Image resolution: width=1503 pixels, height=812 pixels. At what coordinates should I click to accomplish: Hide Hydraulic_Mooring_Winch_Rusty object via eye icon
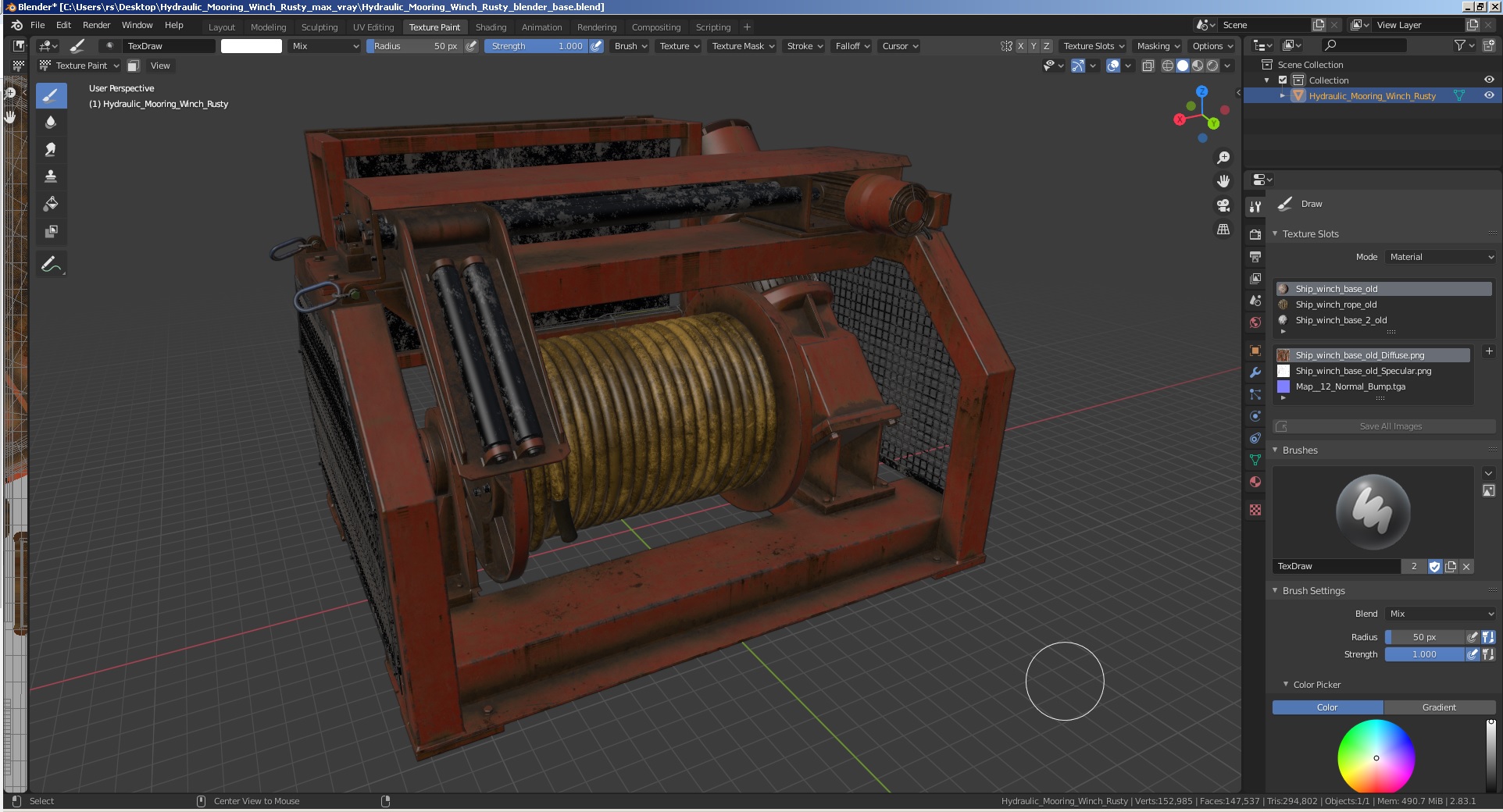(x=1489, y=95)
